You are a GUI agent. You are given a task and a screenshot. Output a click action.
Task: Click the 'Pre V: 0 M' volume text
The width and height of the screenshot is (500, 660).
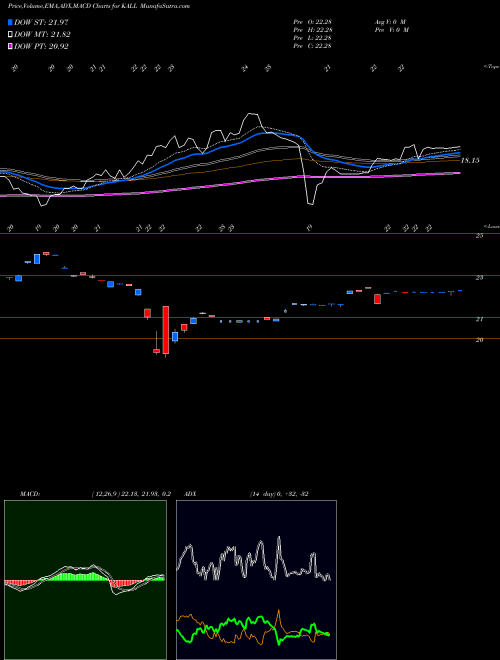pyautogui.click(x=391, y=30)
